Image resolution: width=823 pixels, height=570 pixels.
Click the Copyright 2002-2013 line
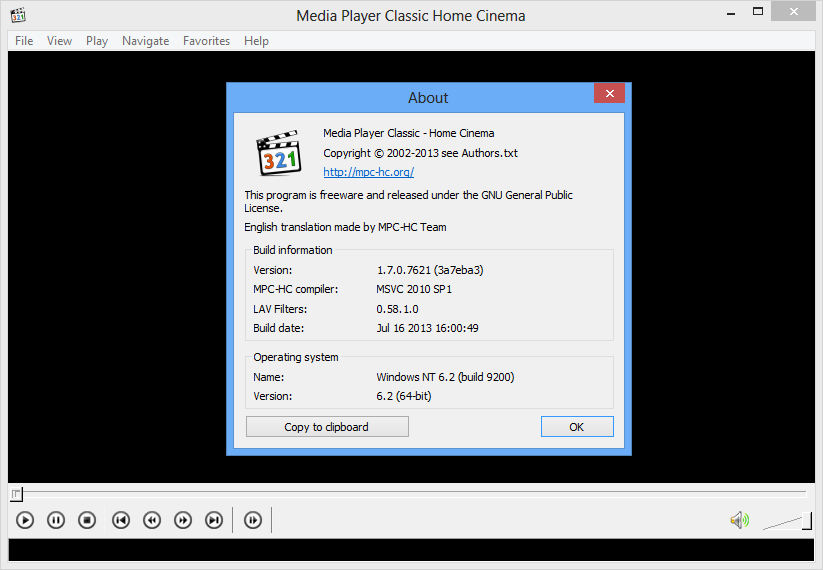[420, 153]
